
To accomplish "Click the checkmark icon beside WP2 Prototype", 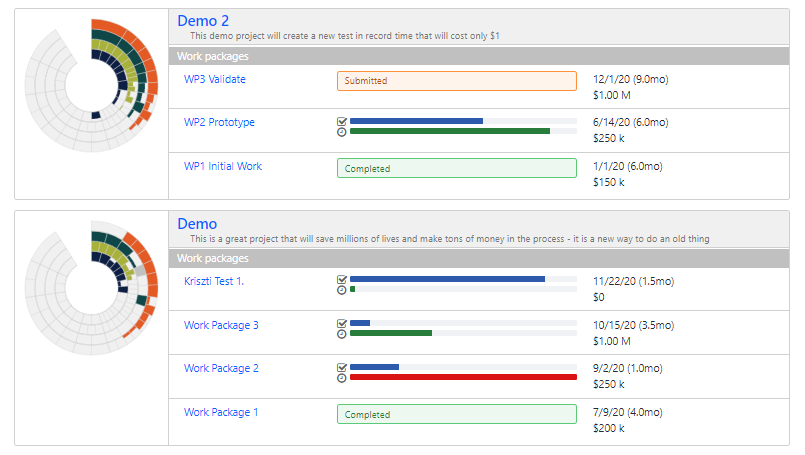I will click(342, 121).
